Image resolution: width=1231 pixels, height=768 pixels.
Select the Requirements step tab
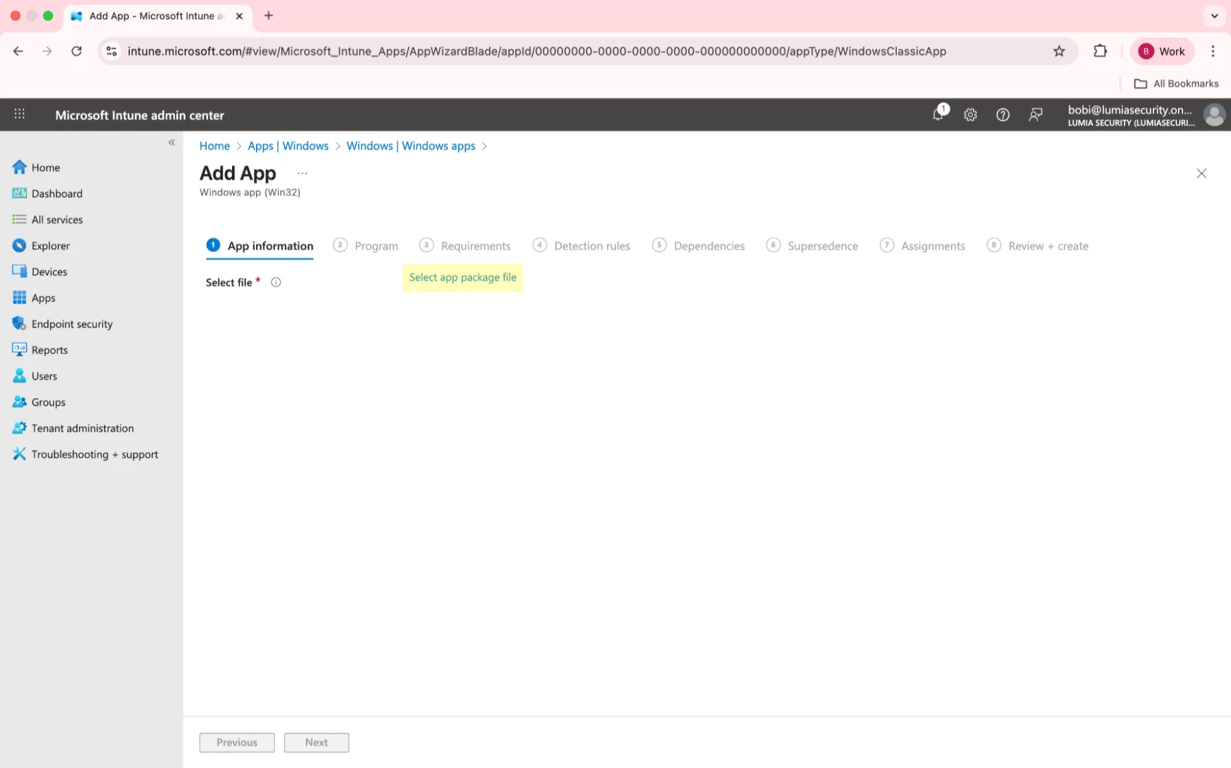(465, 245)
